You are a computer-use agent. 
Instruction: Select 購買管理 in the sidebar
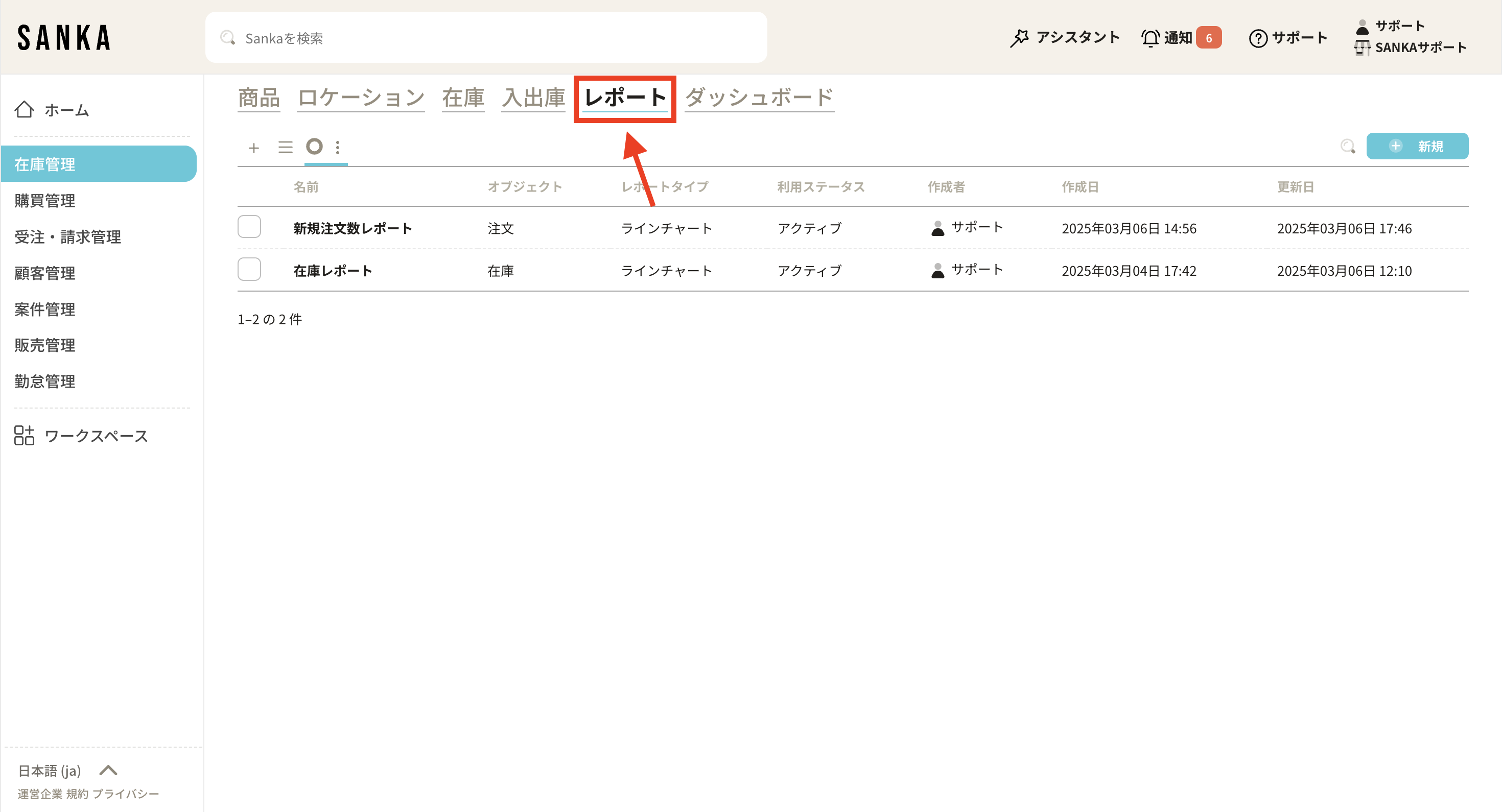(45, 201)
